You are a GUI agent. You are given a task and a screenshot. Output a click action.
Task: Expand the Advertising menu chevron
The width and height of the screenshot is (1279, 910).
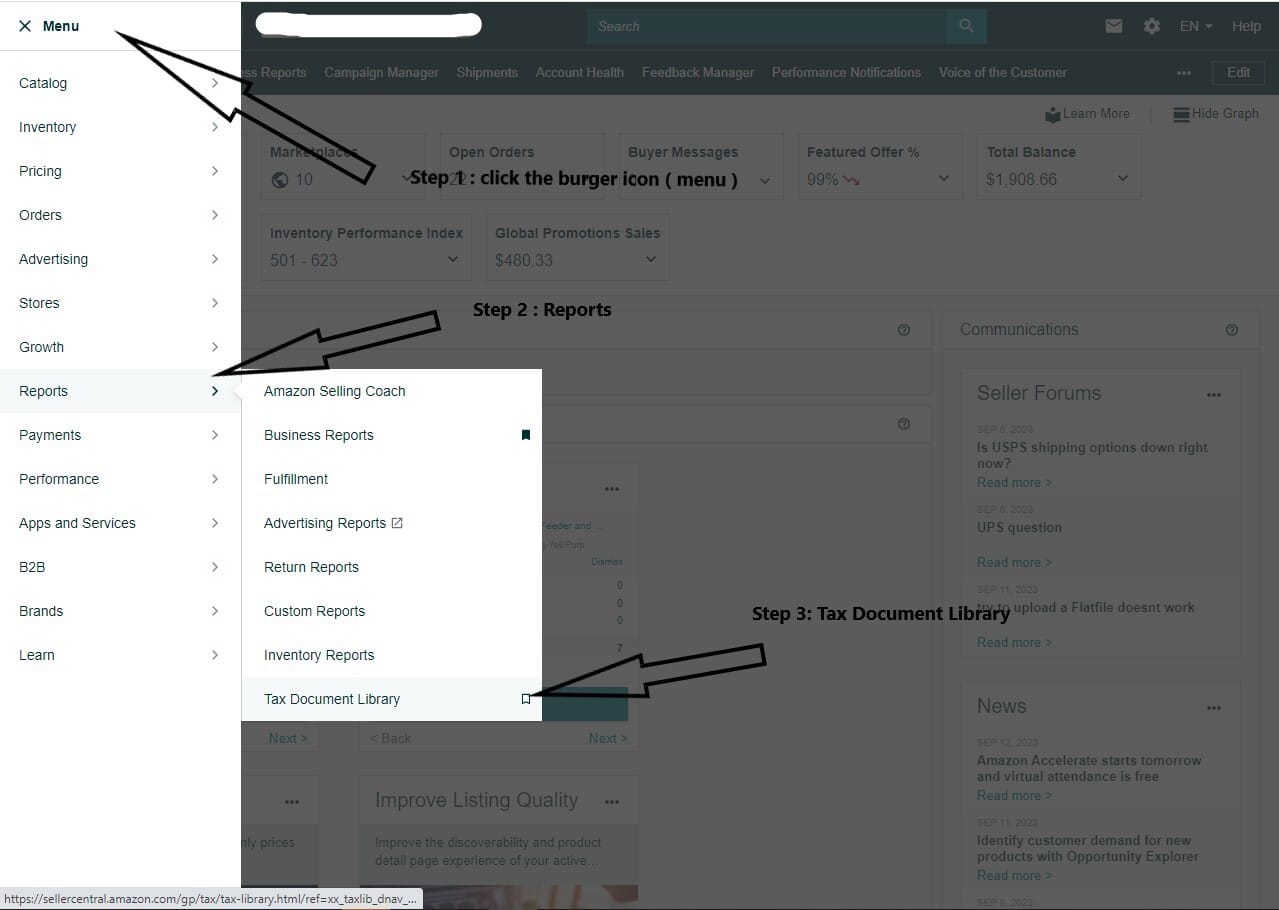[215, 259]
